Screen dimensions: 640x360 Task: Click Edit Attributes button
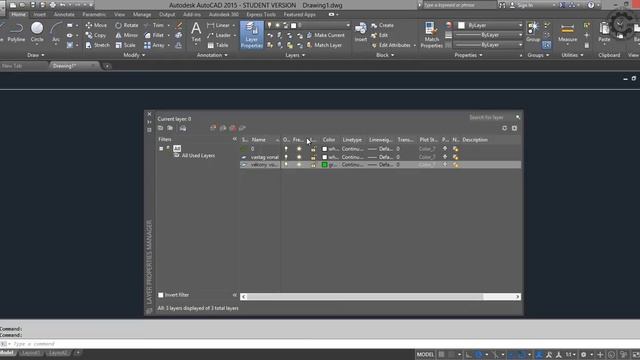391,45
